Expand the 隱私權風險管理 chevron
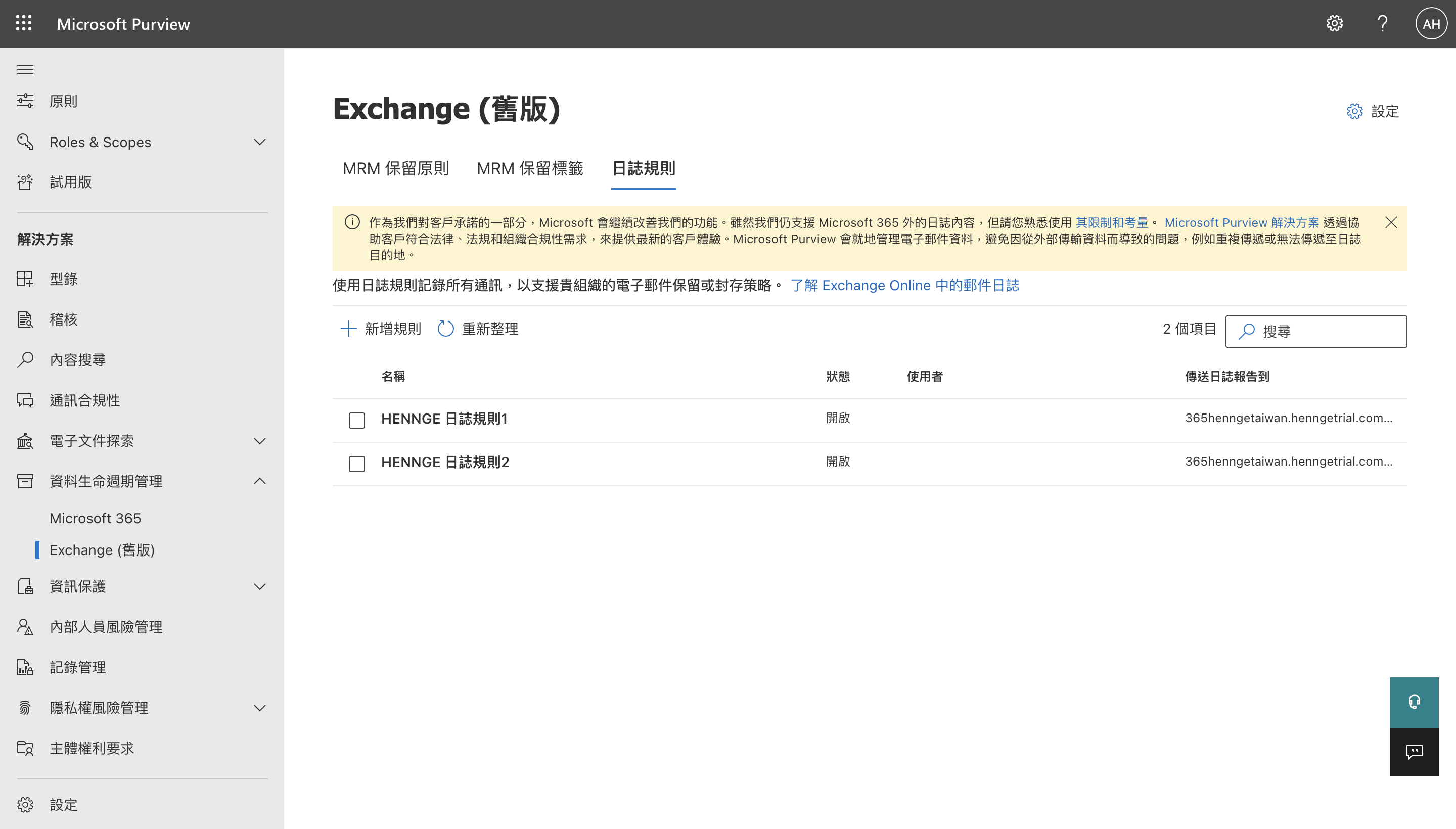 pos(260,708)
